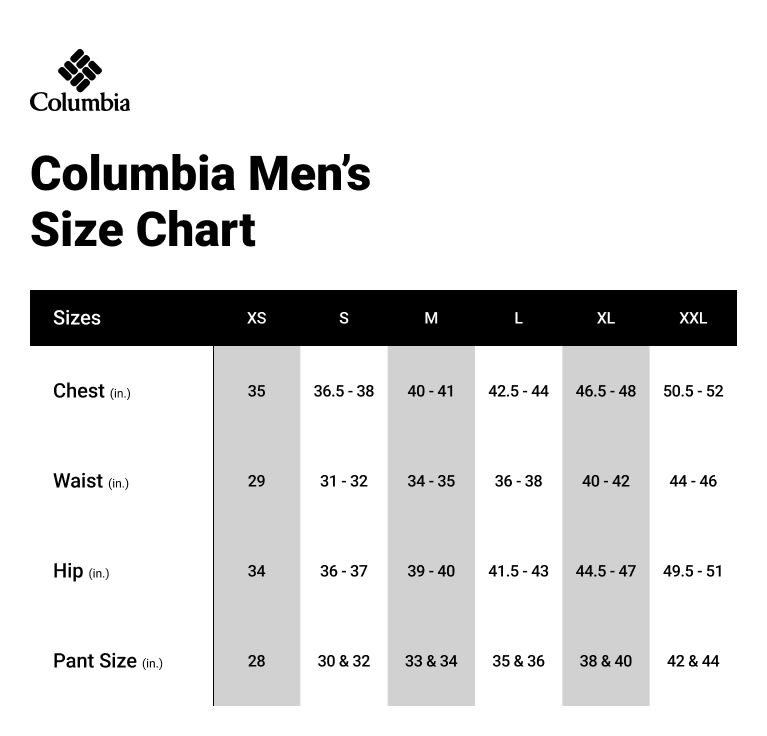Click chest value 36.5 - 38
The width and height of the screenshot is (767, 736).
344,391
